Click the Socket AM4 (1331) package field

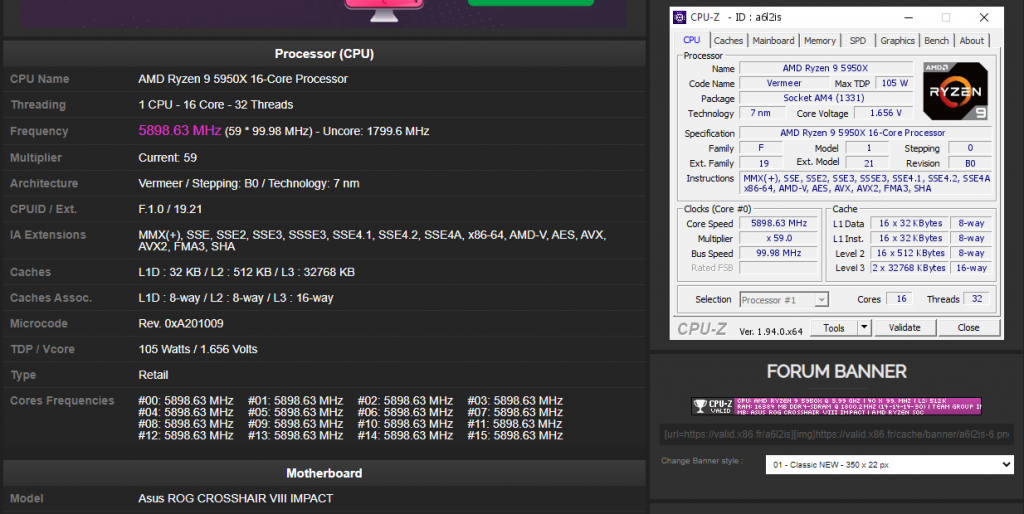click(x=825, y=98)
